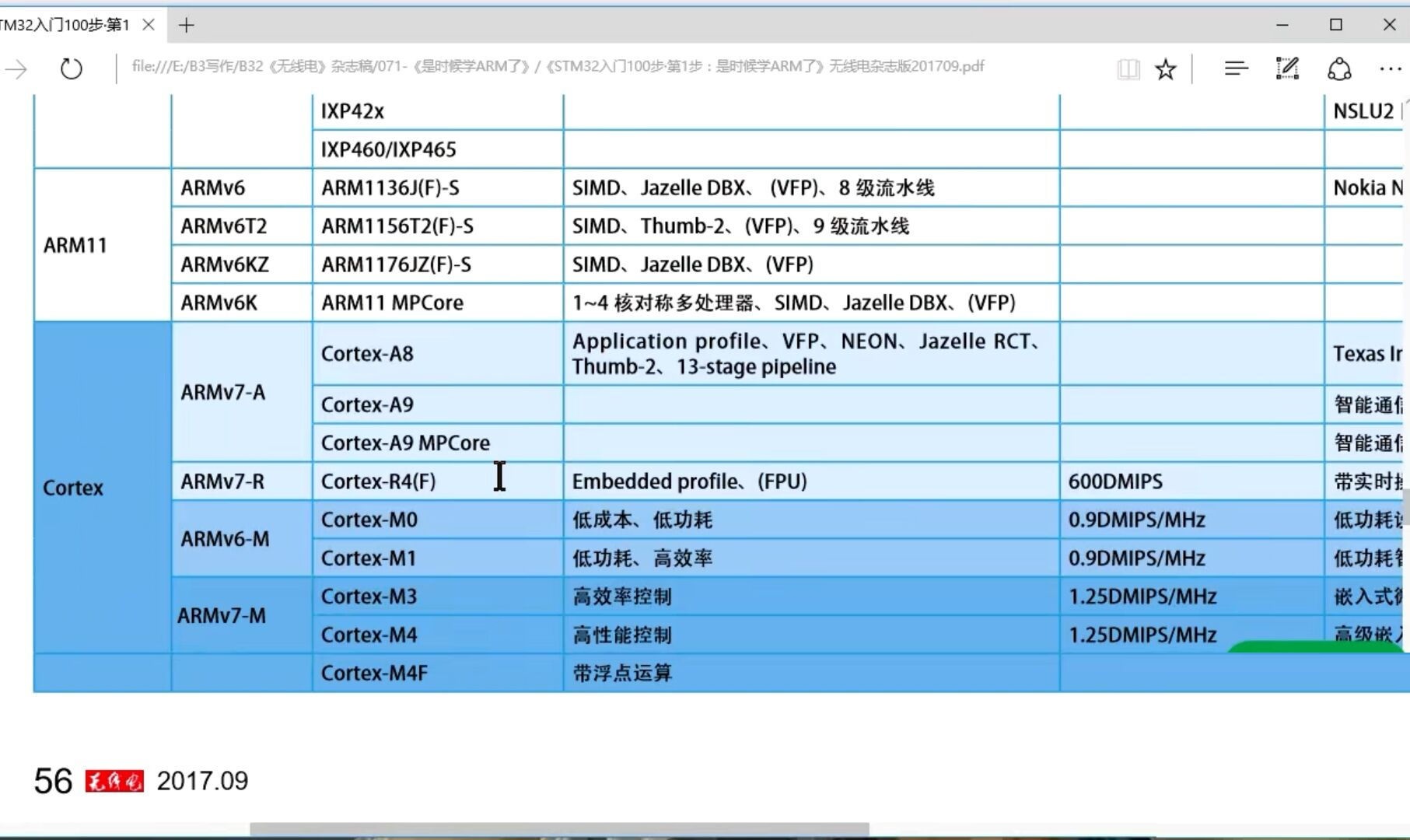The height and width of the screenshot is (840, 1410).
Task: Click the 低功耗、高效率 text
Action: tap(642, 558)
